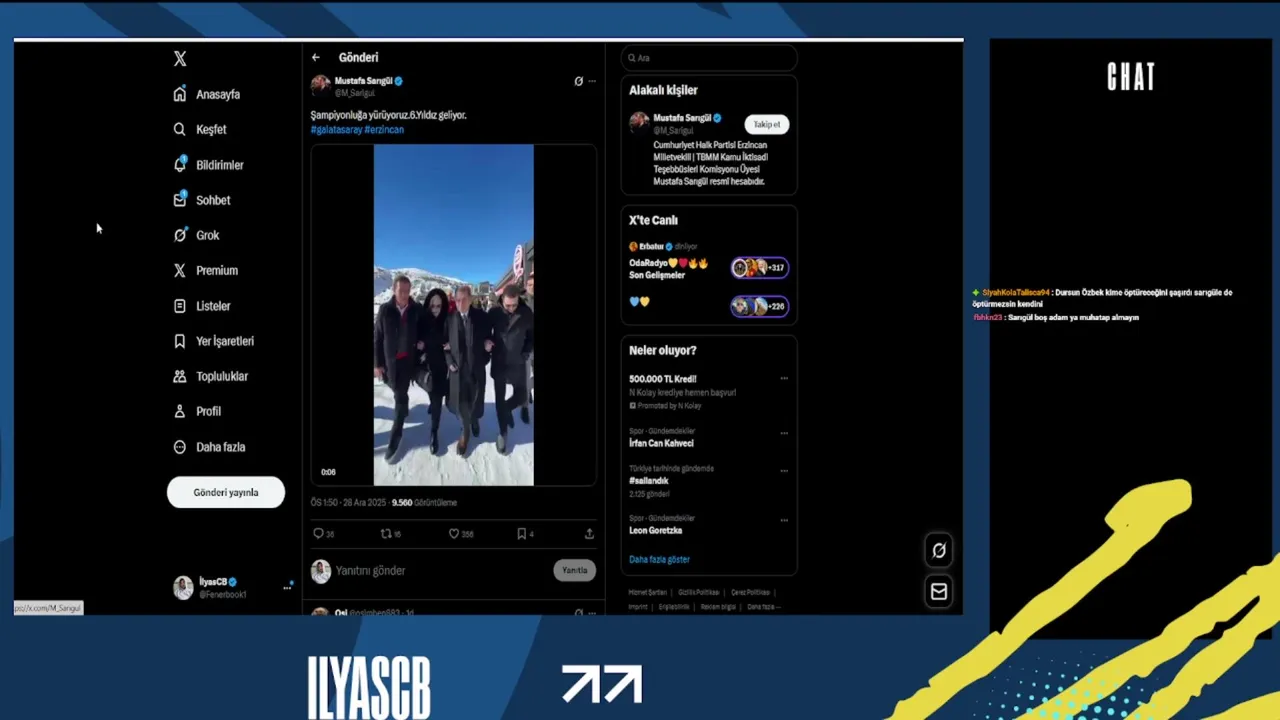Open #erzincan hashtag link
This screenshot has width=1280, height=720.
[384, 130]
